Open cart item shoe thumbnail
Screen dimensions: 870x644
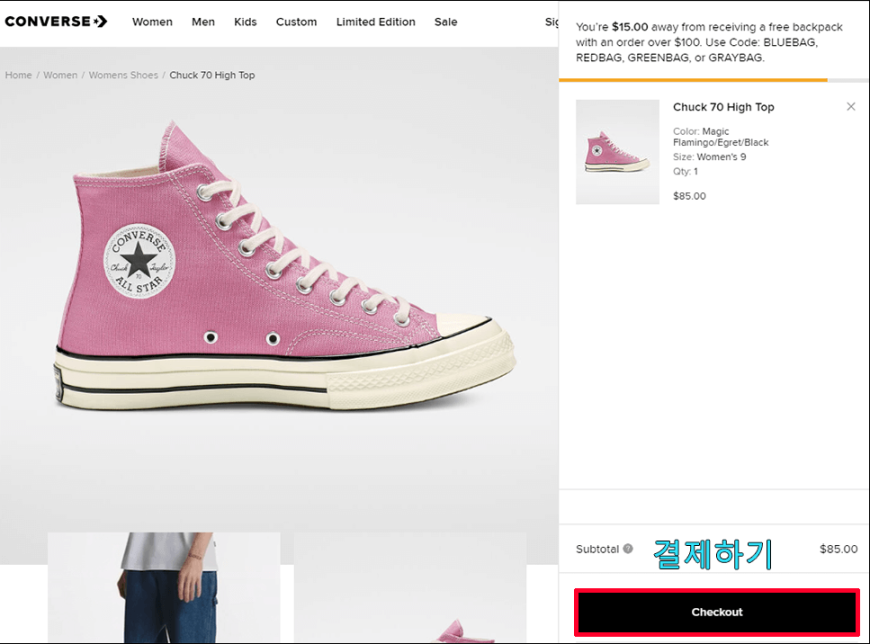tap(618, 151)
